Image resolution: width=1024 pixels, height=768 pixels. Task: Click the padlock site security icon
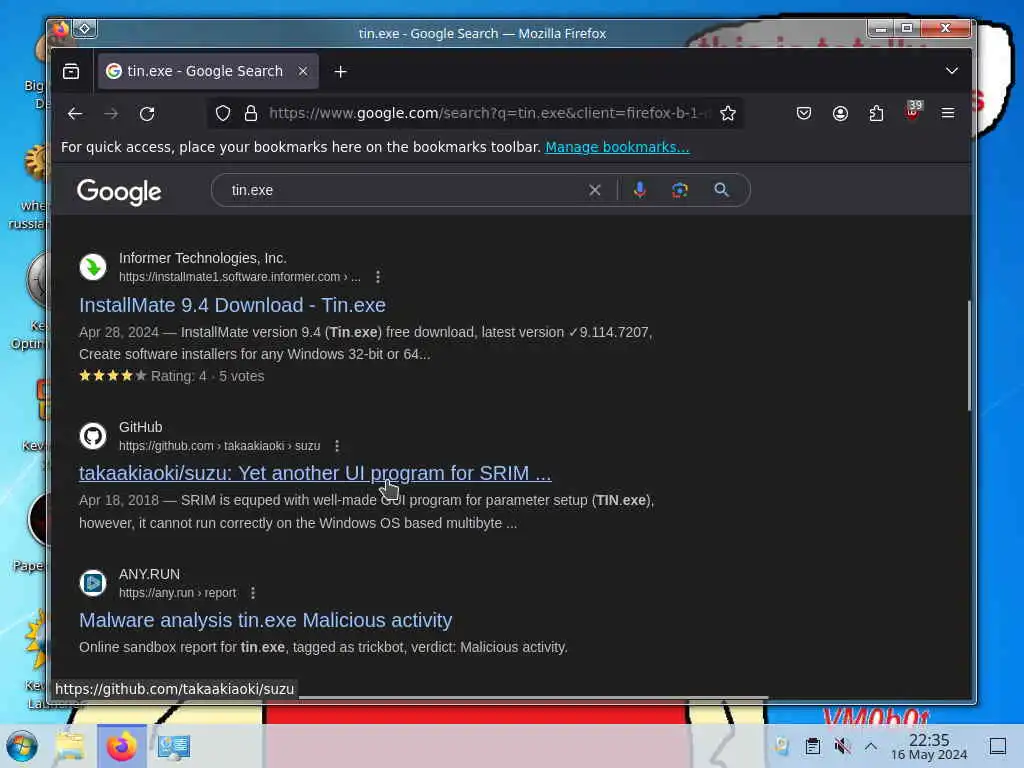pyautogui.click(x=251, y=114)
